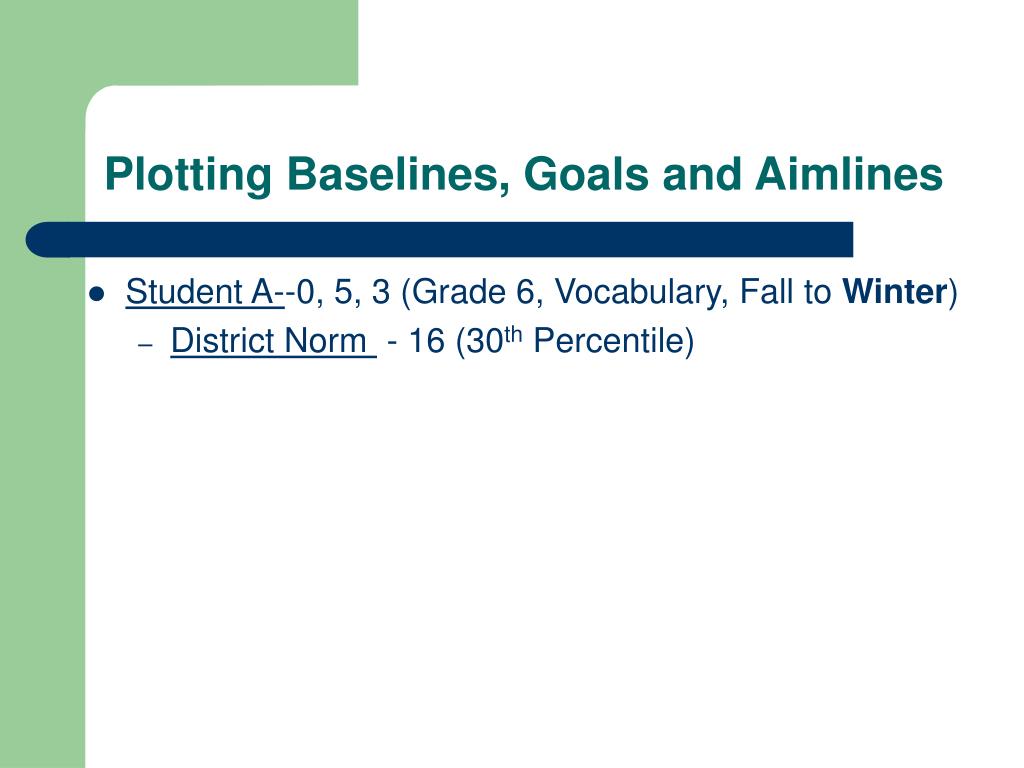Viewport: 1024px width, 768px height.
Task: Select the slide title "Plotting Baselines, Goals and Aimlines"
Action: [523, 175]
